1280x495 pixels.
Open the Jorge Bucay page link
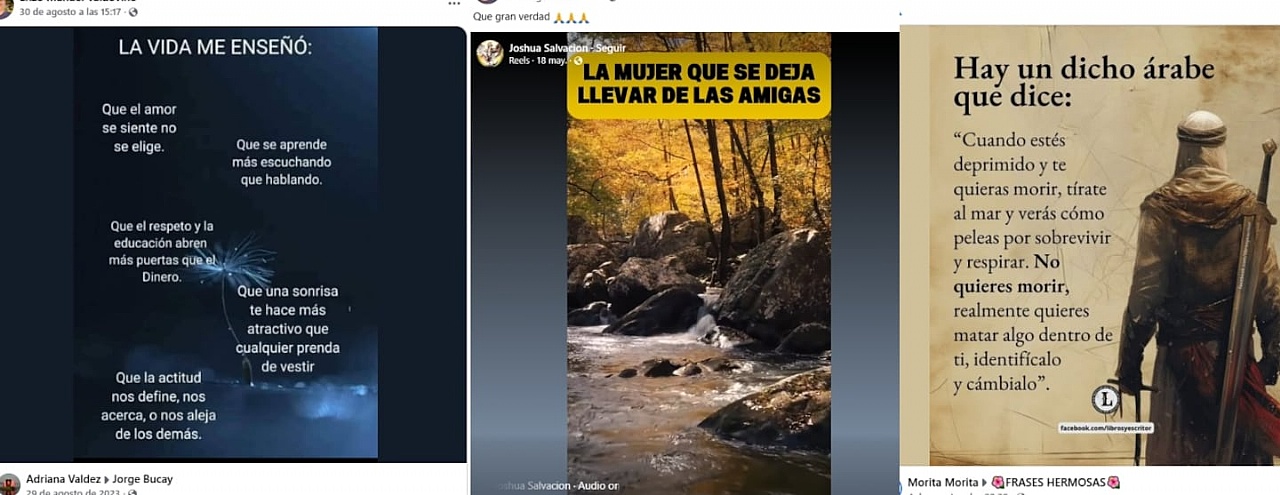(141, 480)
